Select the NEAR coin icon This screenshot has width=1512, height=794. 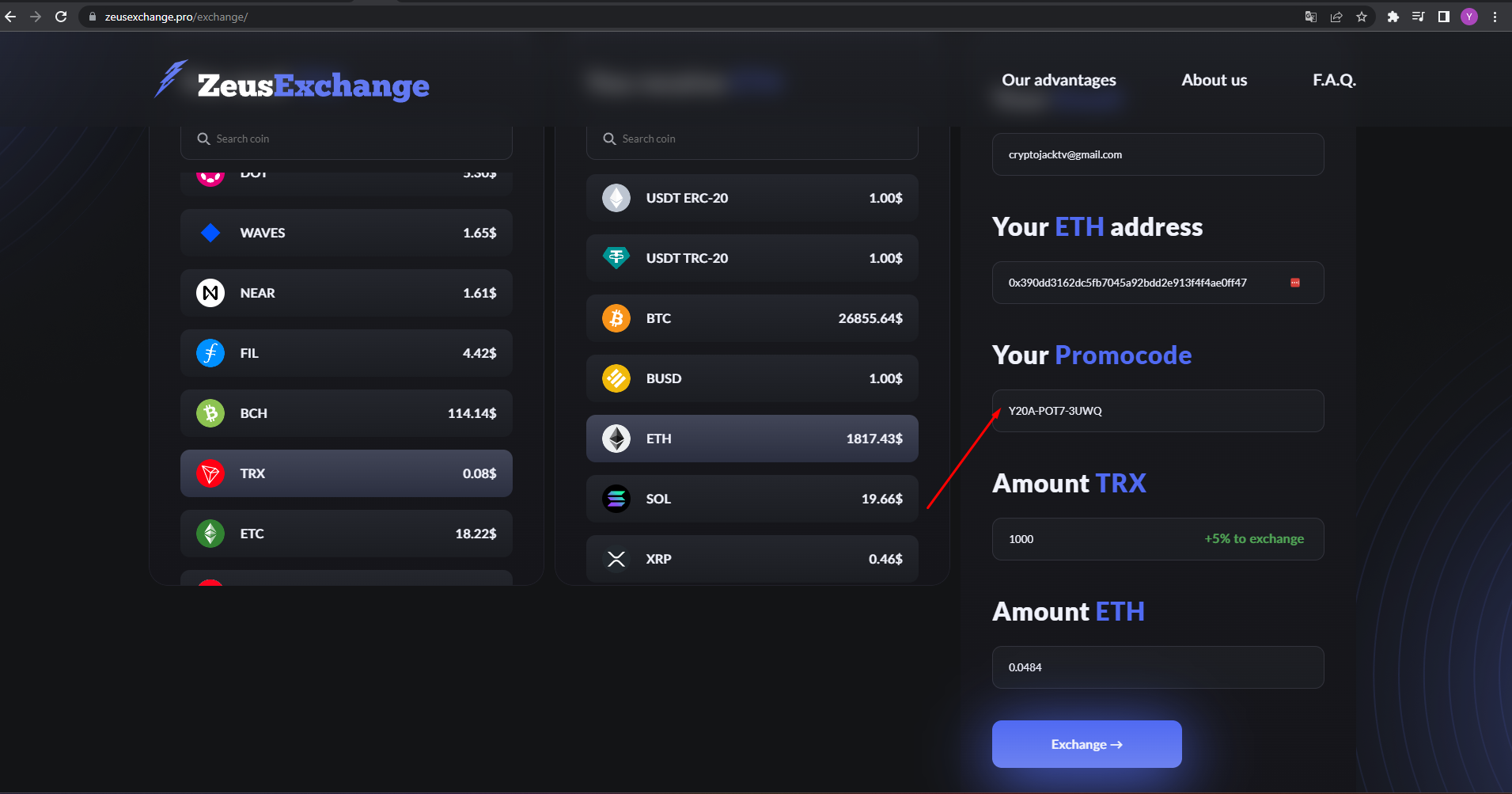pos(210,293)
